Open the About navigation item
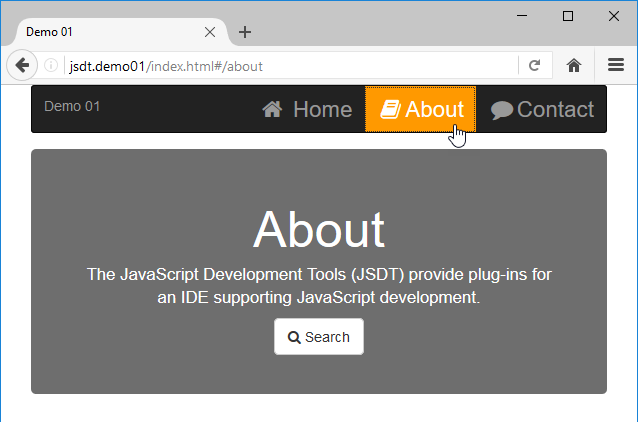 point(420,109)
